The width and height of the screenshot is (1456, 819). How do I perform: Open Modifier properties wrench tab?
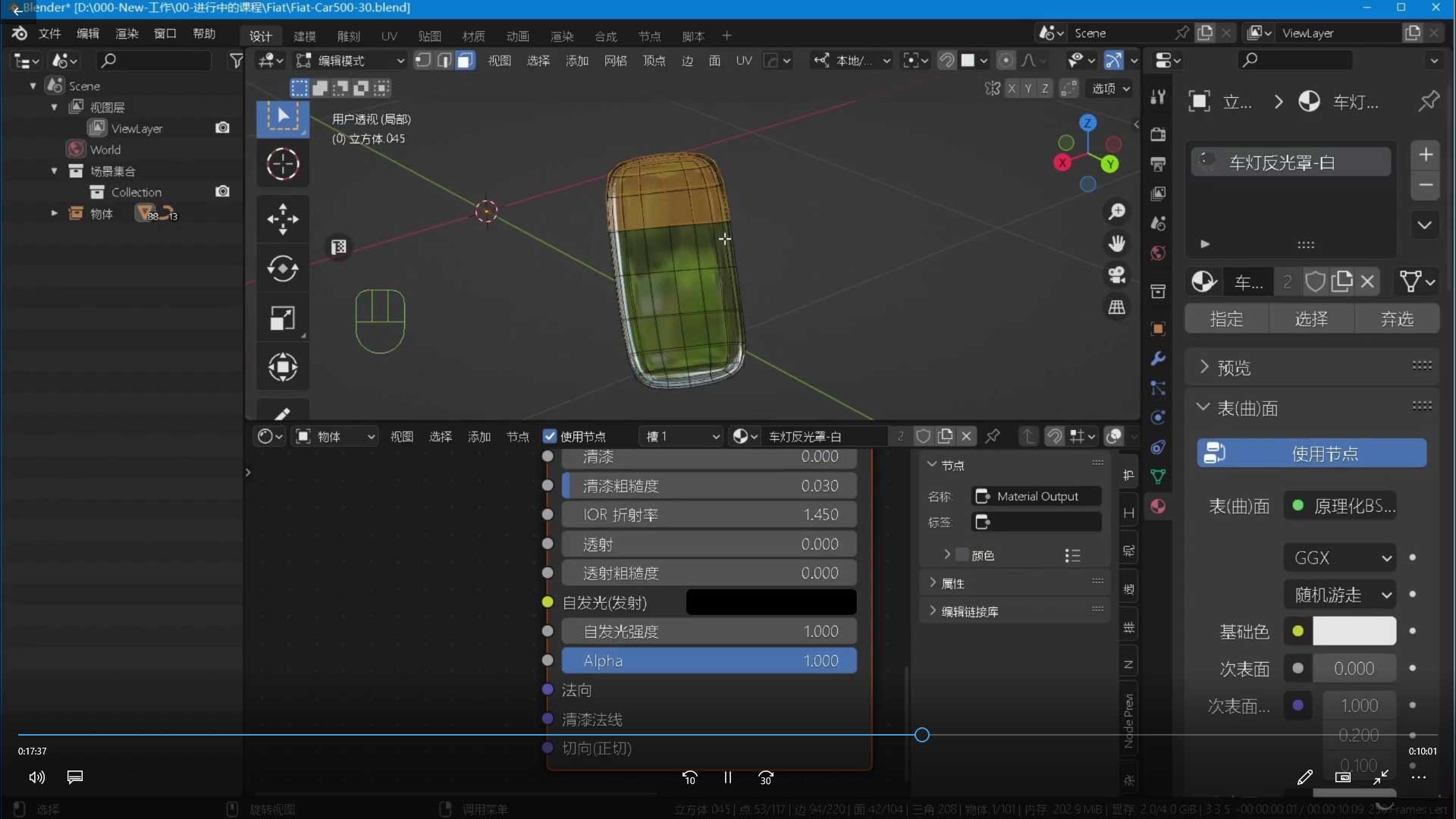click(1158, 359)
